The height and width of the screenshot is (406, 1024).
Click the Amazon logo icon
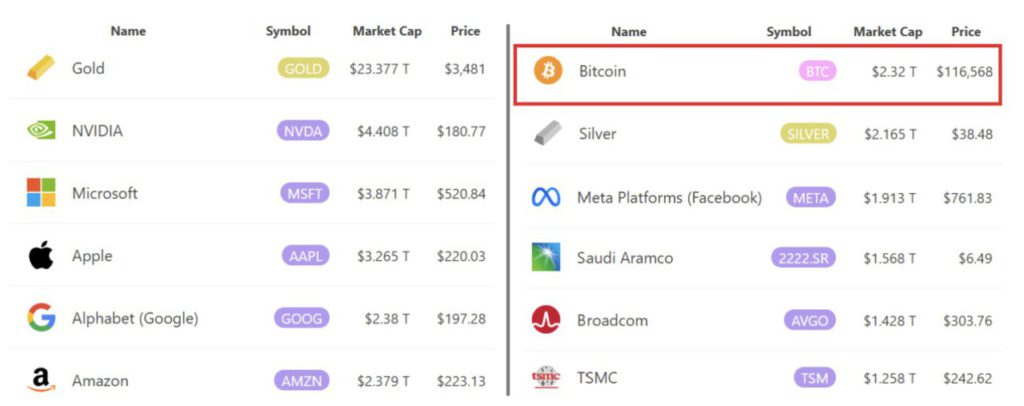(41, 380)
